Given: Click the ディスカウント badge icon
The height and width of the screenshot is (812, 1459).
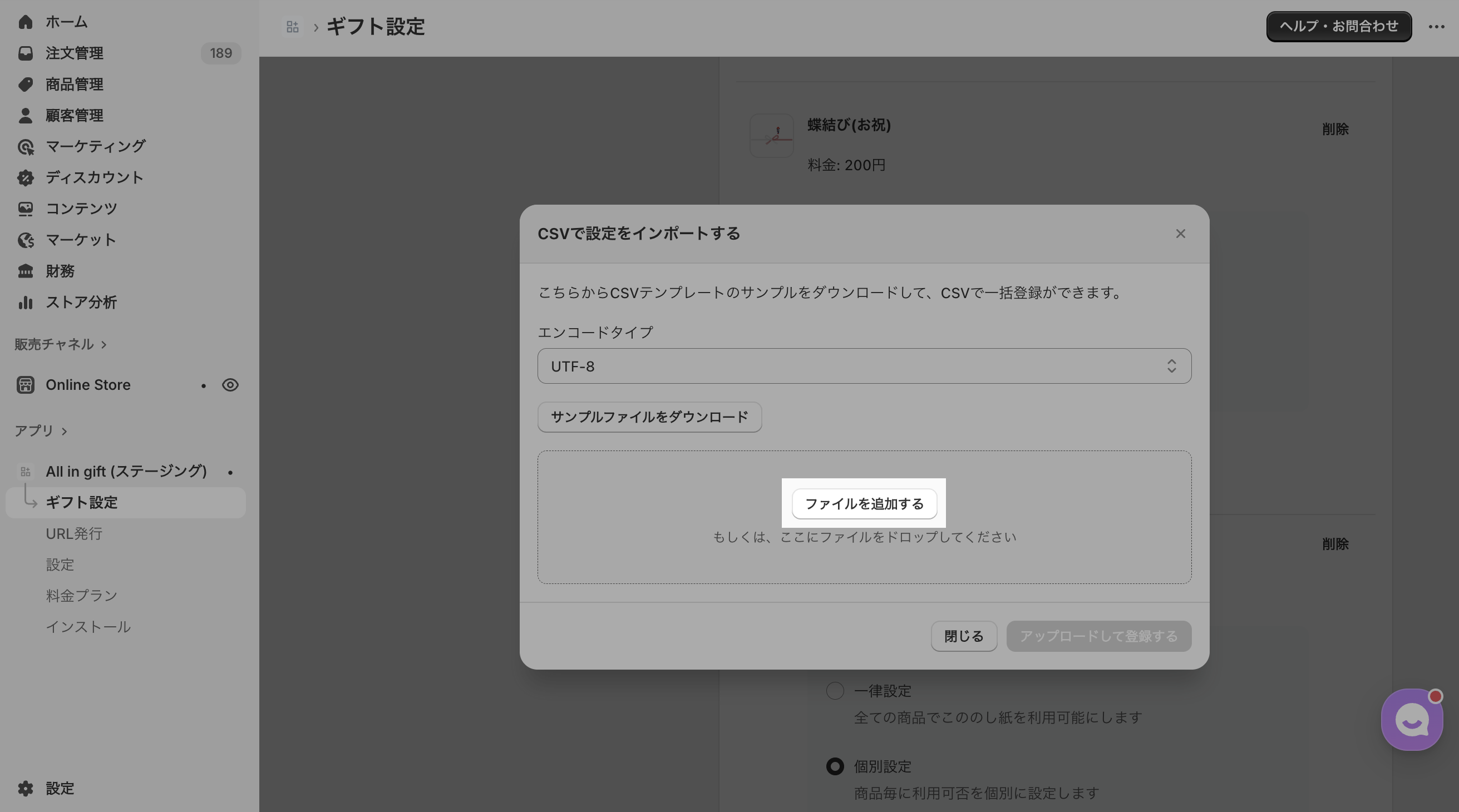Looking at the screenshot, I should click(x=26, y=178).
